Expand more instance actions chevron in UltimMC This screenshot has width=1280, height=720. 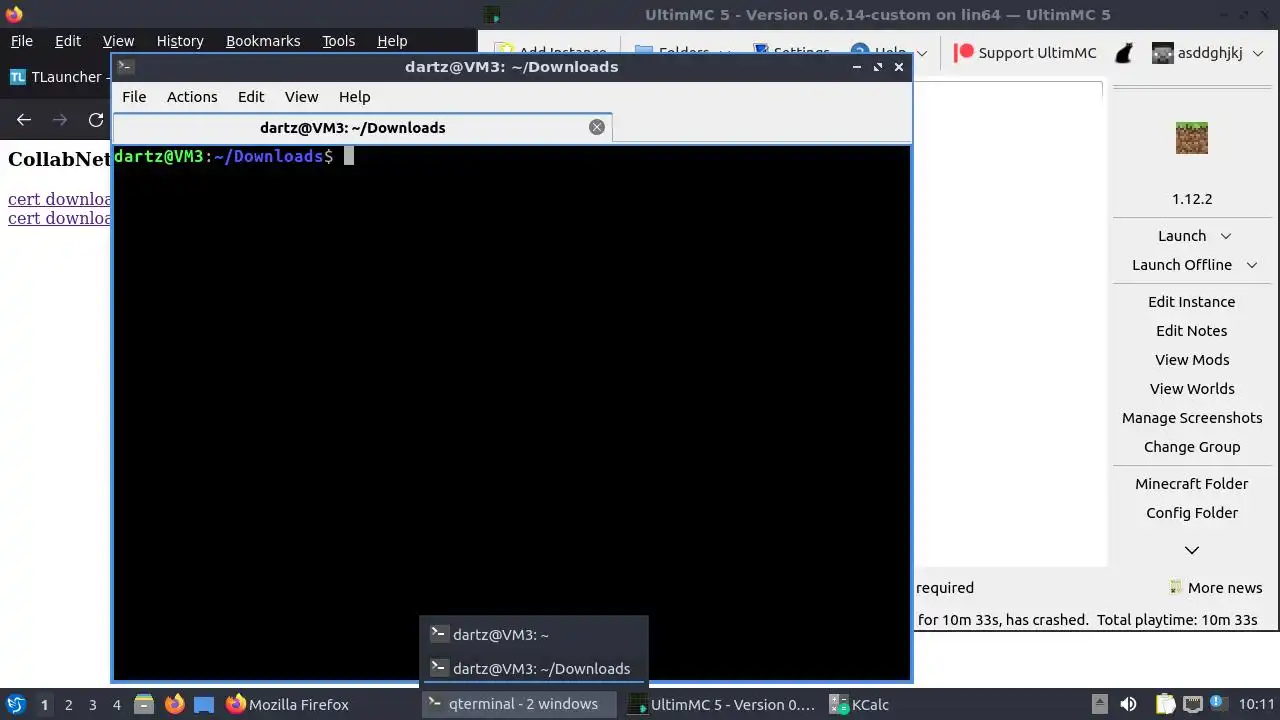click(x=1192, y=550)
